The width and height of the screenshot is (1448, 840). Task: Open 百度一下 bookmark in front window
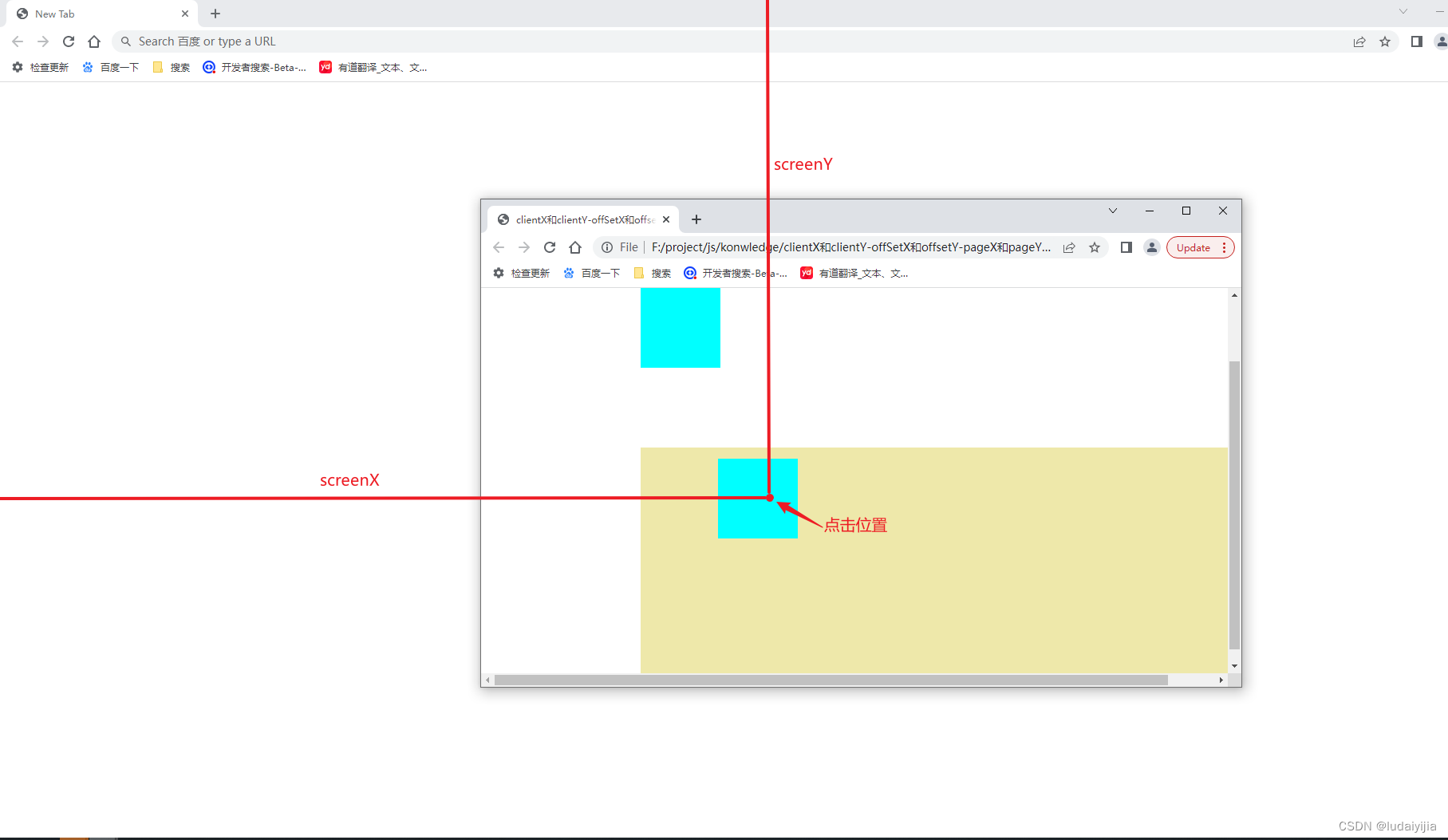click(x=592, y=274)
